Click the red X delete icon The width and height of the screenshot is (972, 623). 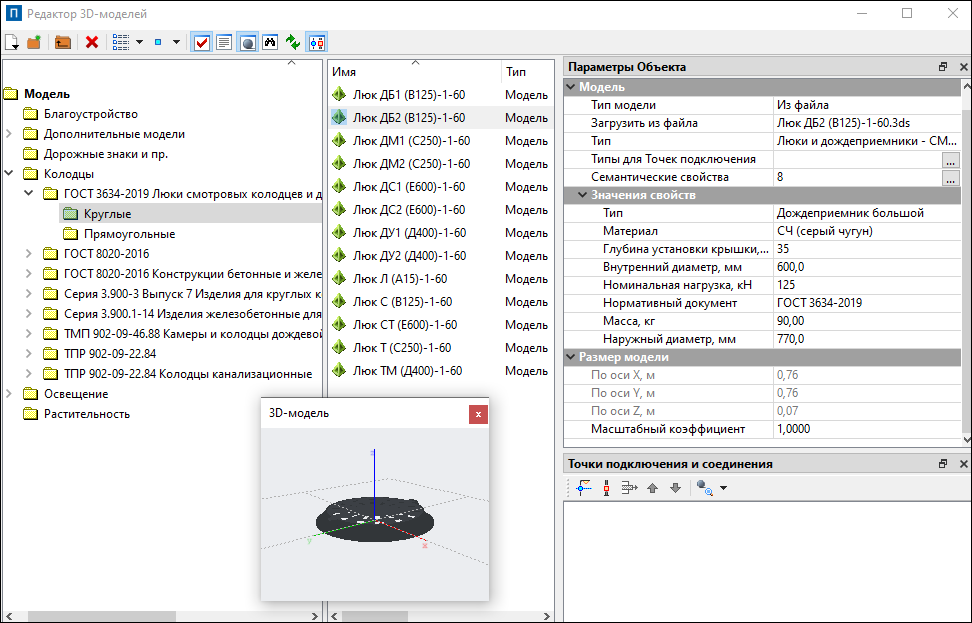(92, 42)
